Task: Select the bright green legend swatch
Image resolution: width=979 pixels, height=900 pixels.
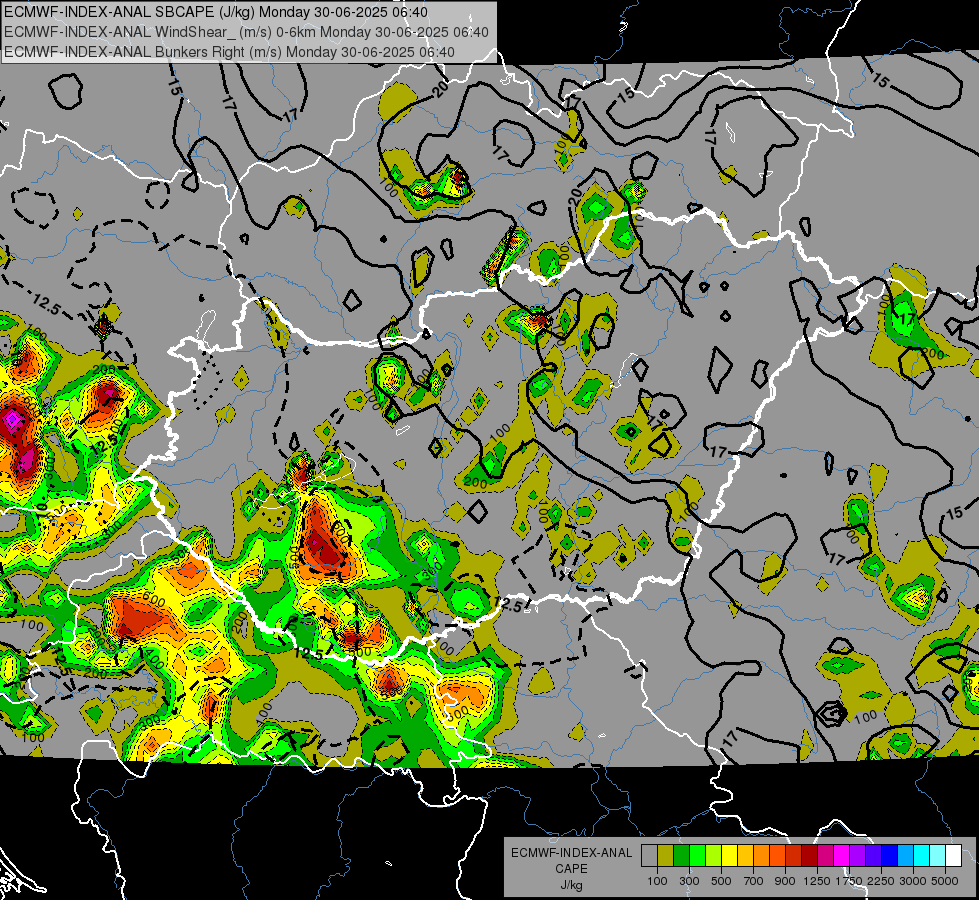Action: 697,856
